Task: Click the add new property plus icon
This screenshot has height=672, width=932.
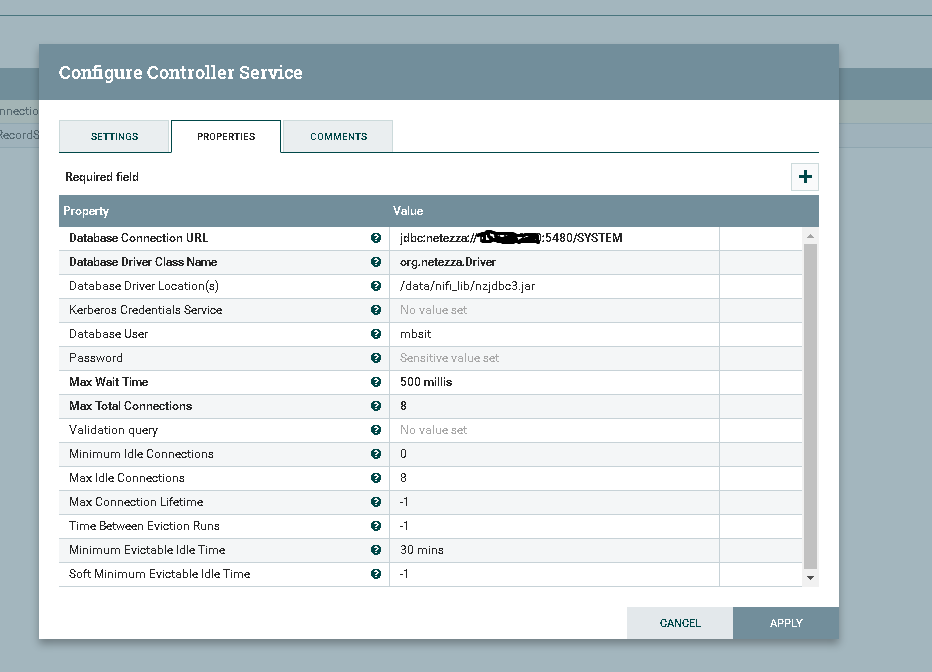Action: click(804, 177)
